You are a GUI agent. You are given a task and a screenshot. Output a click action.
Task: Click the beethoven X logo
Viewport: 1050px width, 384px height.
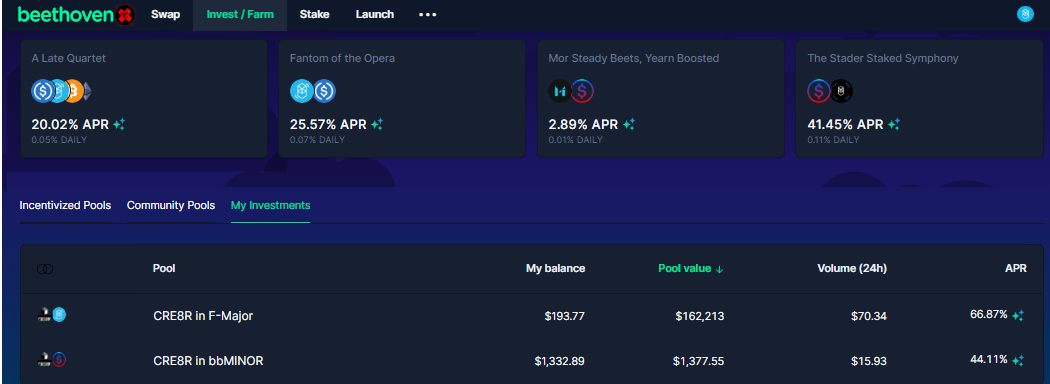pyautogui.click(x=76, y=15)
